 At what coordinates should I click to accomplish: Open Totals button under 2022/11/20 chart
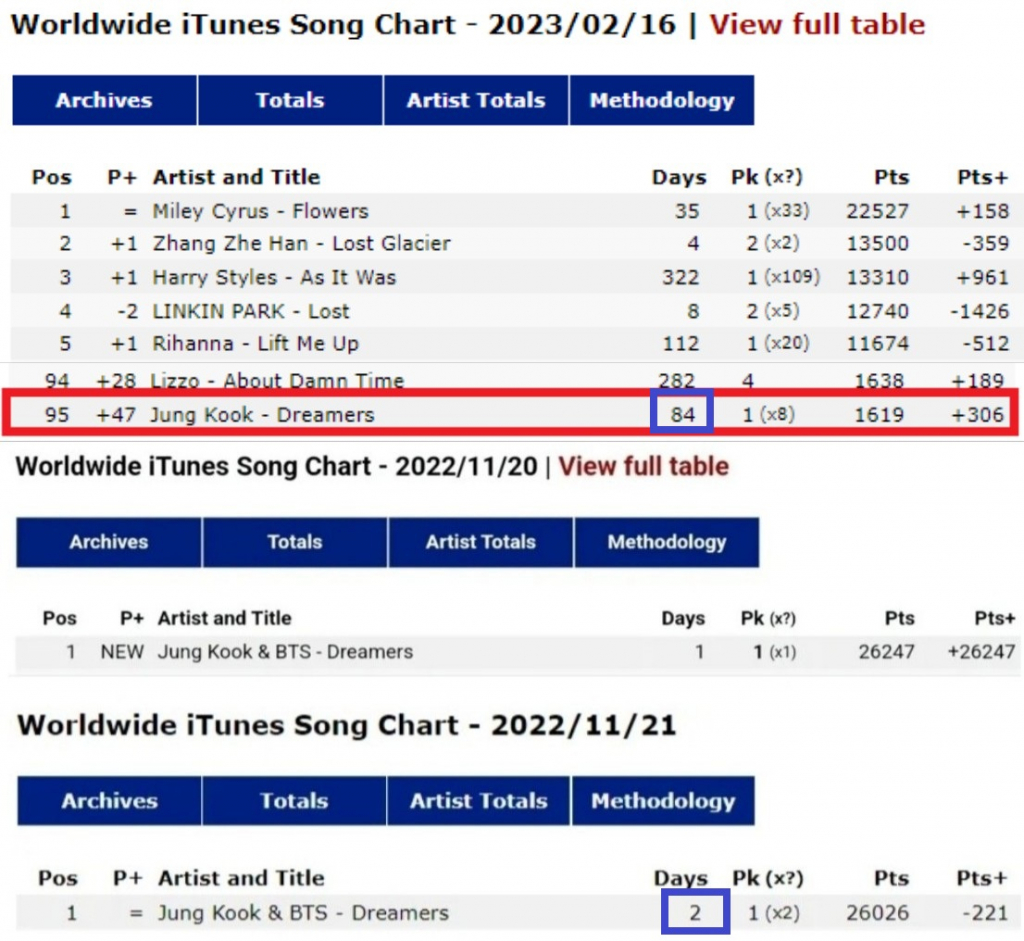point(295,542)
